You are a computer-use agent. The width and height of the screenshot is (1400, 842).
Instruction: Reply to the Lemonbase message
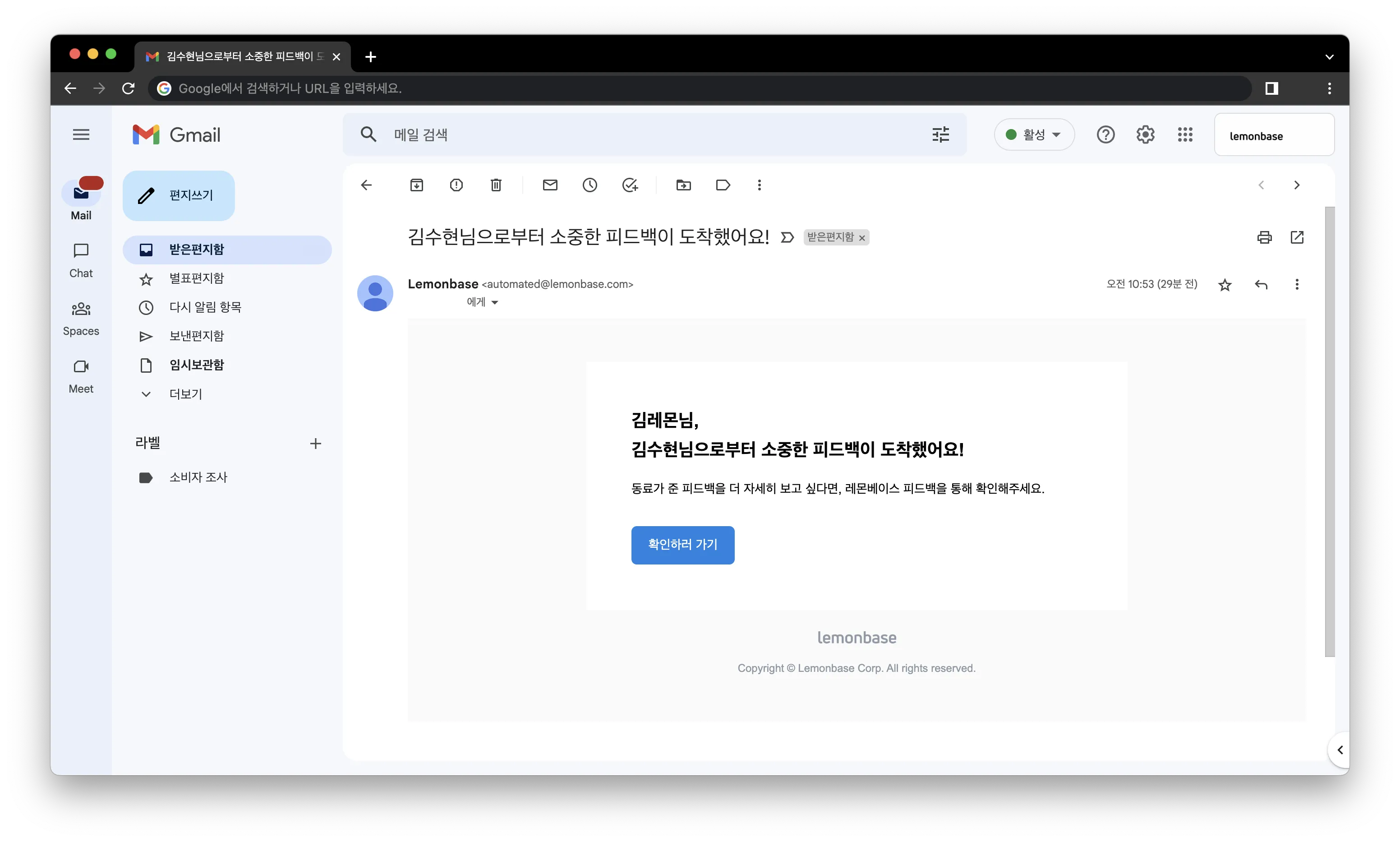(1261, 284)
